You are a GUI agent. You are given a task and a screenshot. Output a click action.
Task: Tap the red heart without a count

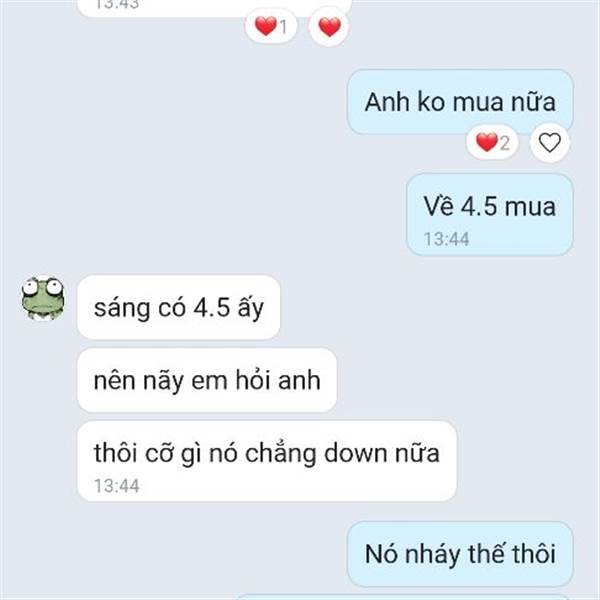coord(329,26)
